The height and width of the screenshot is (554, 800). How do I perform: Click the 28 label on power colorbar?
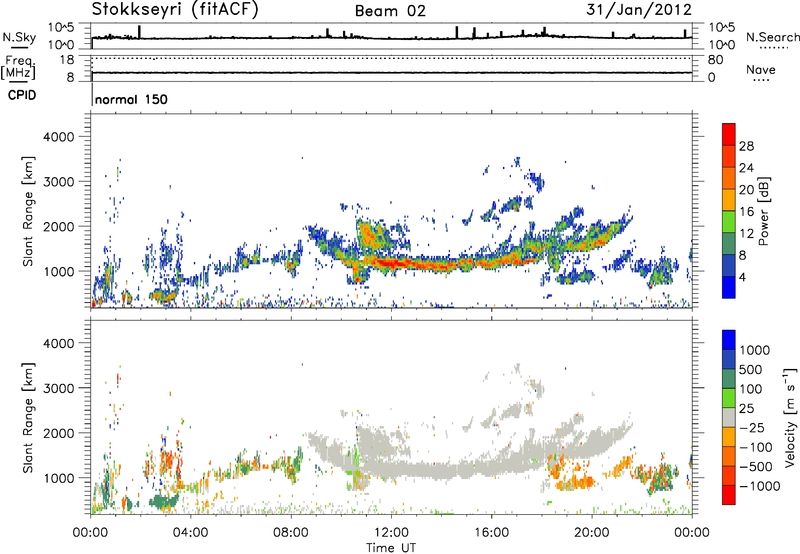pyautogui.click(x=746, y=146)
